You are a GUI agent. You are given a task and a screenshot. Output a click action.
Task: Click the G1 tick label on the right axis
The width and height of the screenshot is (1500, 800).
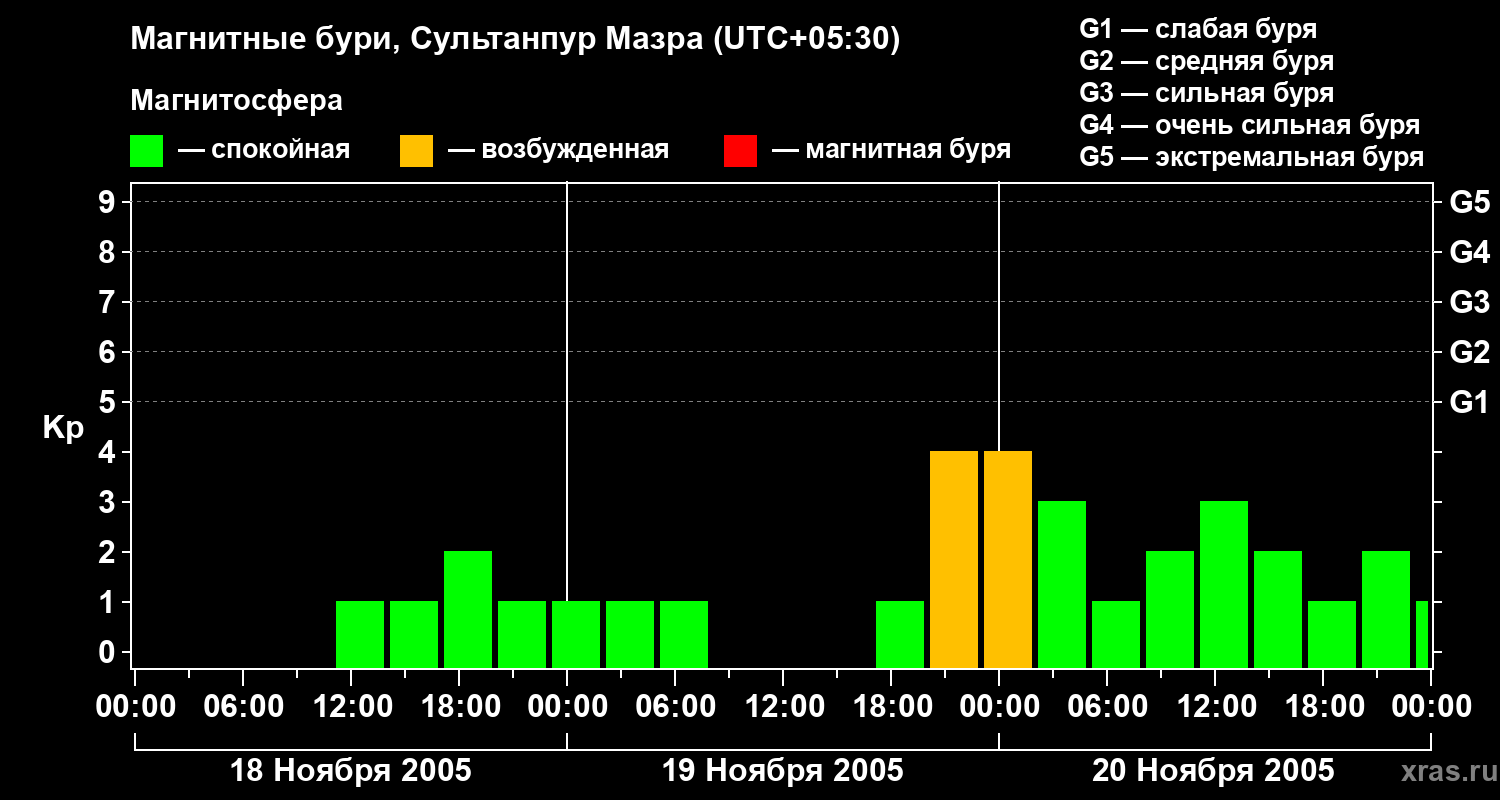click(1470, 402)
